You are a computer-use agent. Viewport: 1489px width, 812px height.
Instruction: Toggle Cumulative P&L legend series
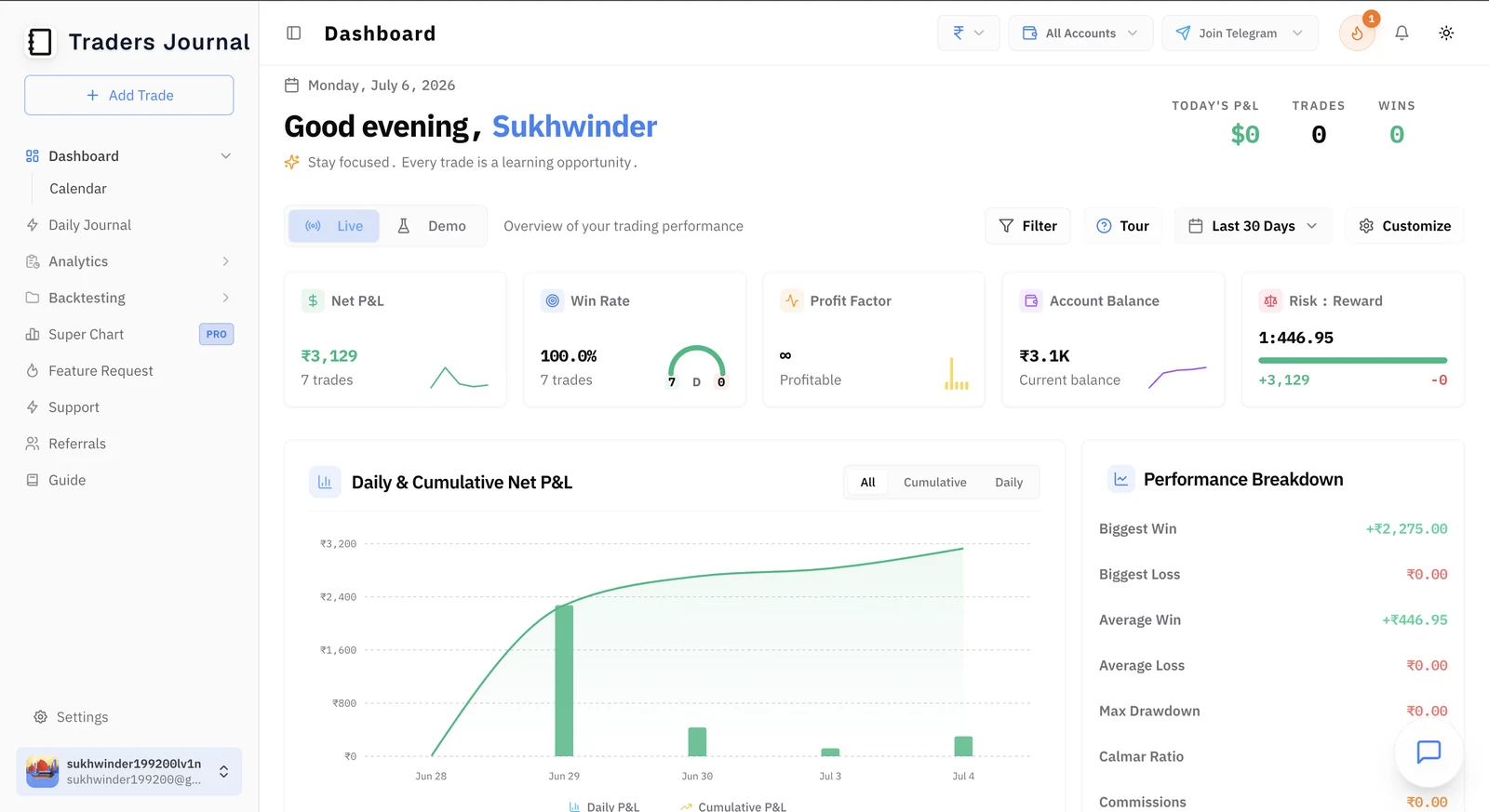(733, 806)
